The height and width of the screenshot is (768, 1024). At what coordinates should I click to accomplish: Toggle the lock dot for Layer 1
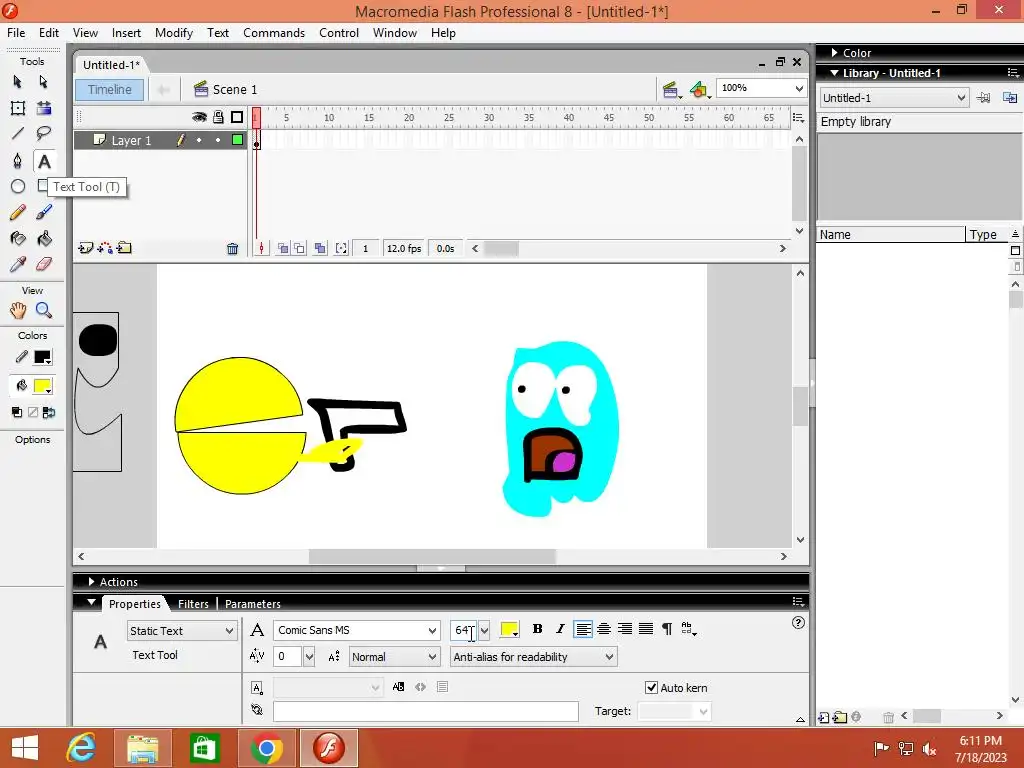pyautogui.click(x=217, y=140)
